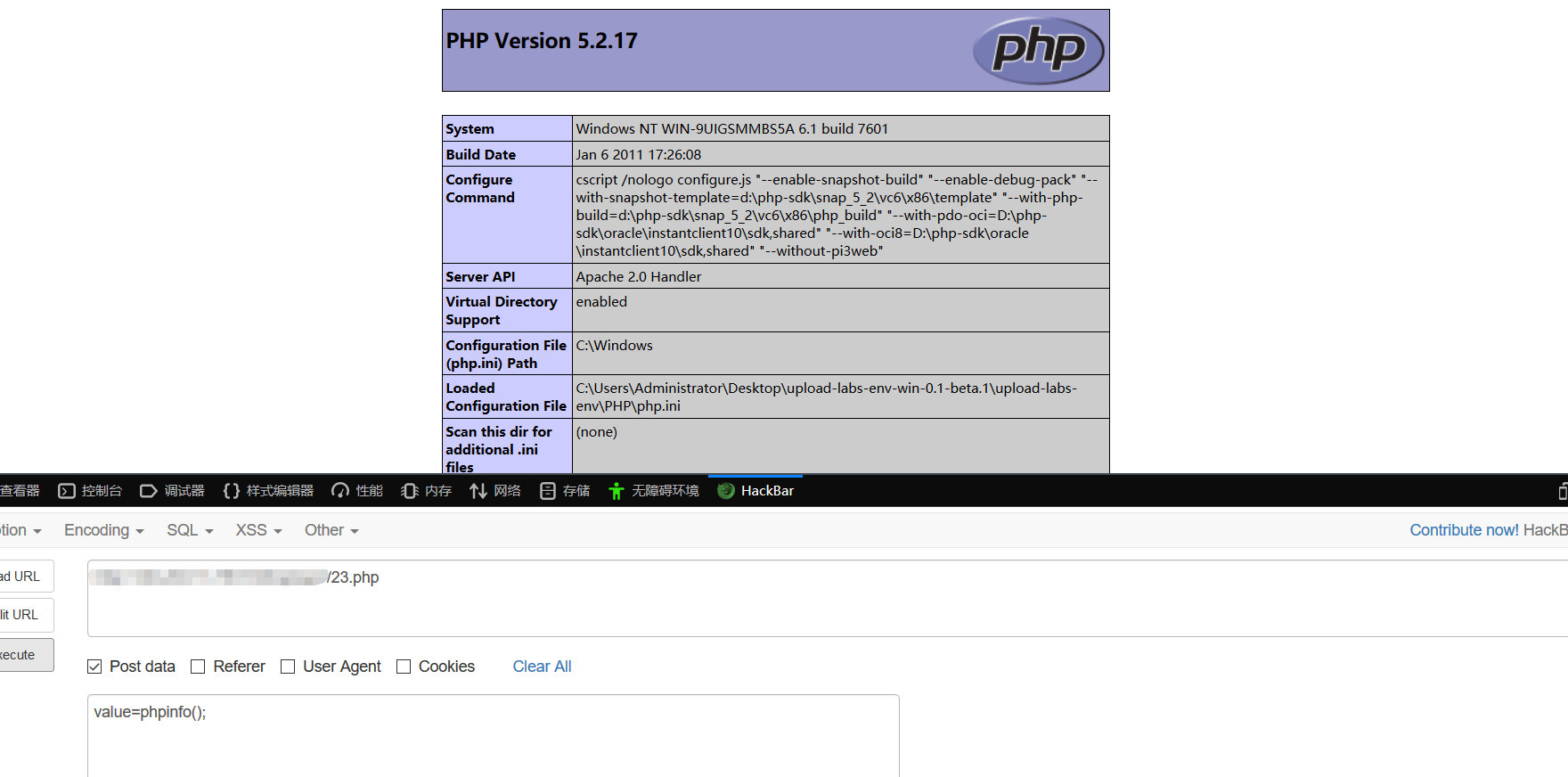
Task: Run the request with Execute button
Action: pos(27,655)
